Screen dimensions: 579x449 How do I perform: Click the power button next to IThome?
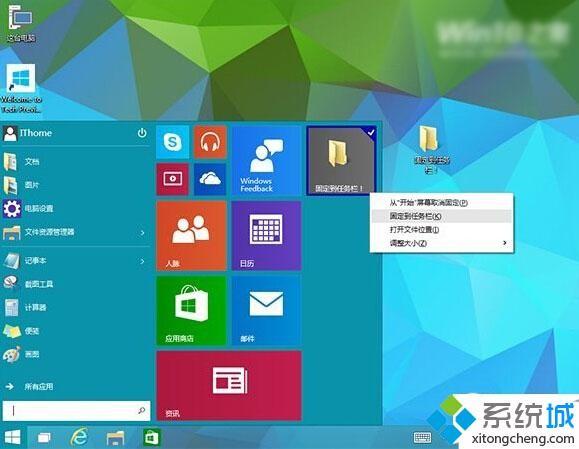pos(142,133)
